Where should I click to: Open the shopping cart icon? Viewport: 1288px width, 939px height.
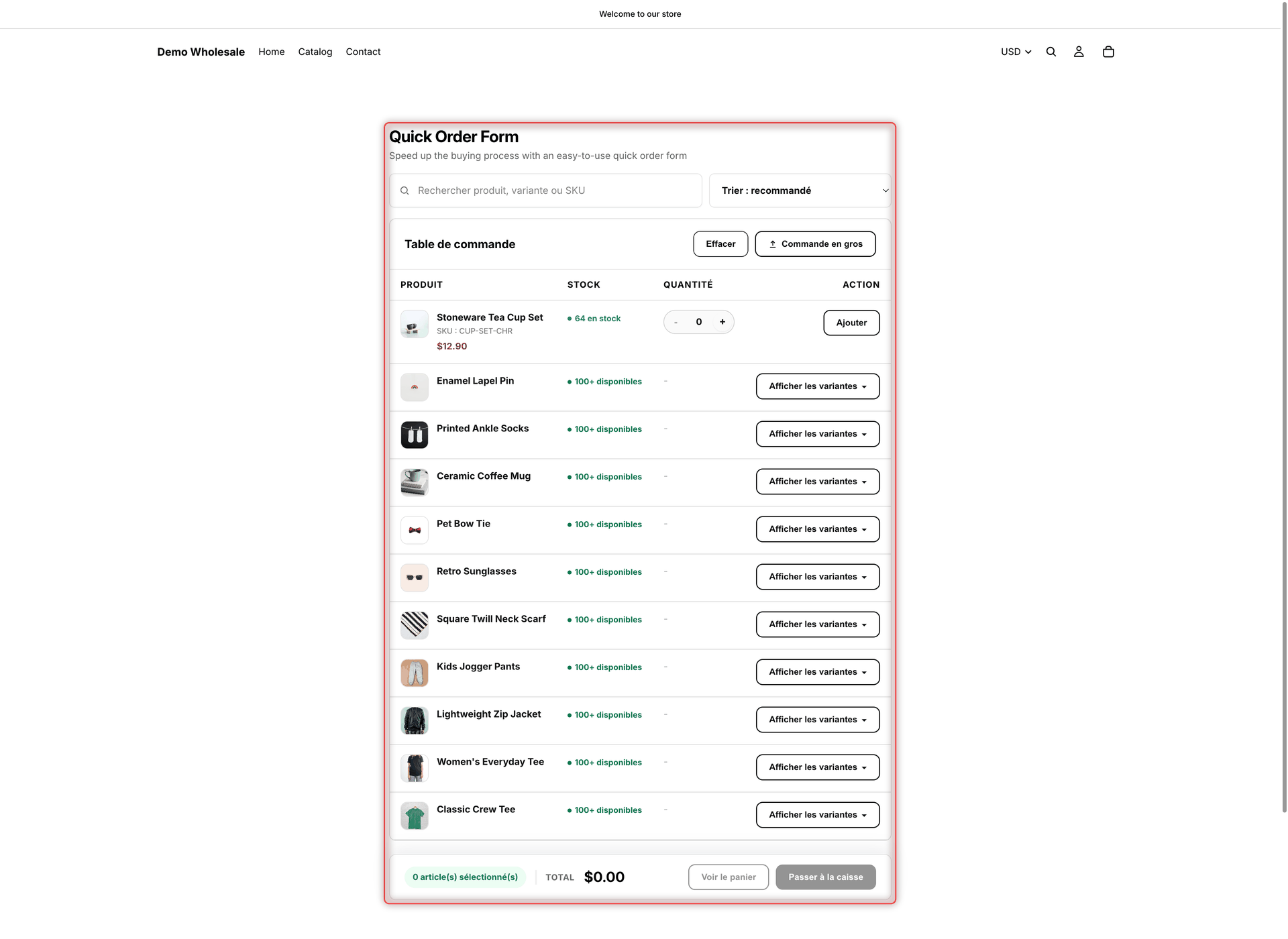point(1108,52)
